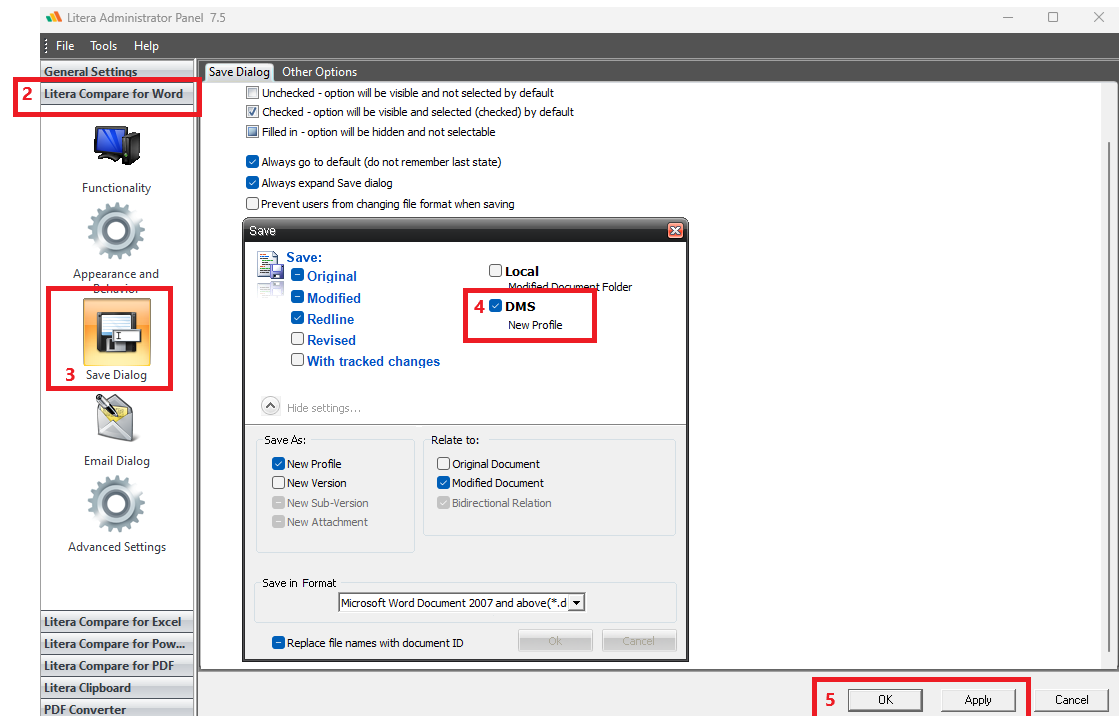Open Advanced Settings gear icon

tap(116, 504)
